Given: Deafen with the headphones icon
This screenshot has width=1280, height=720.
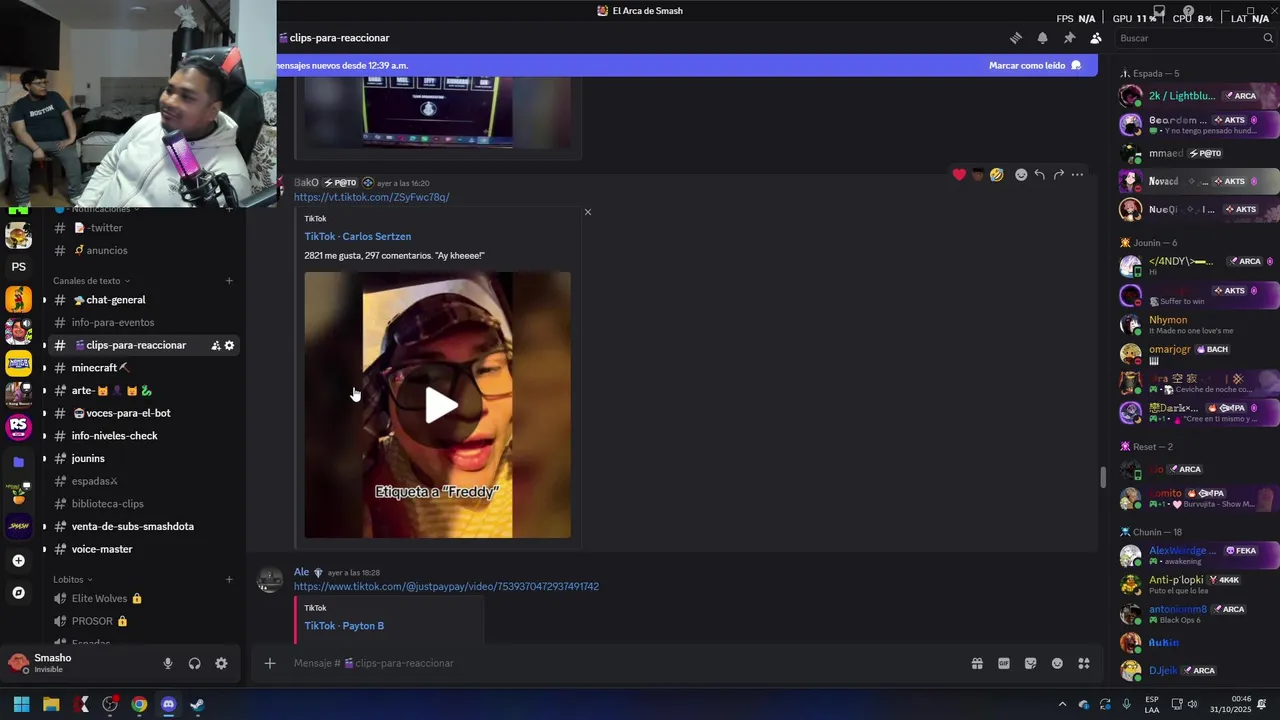Looking at the screenshot, I should (x=195, y=663).
